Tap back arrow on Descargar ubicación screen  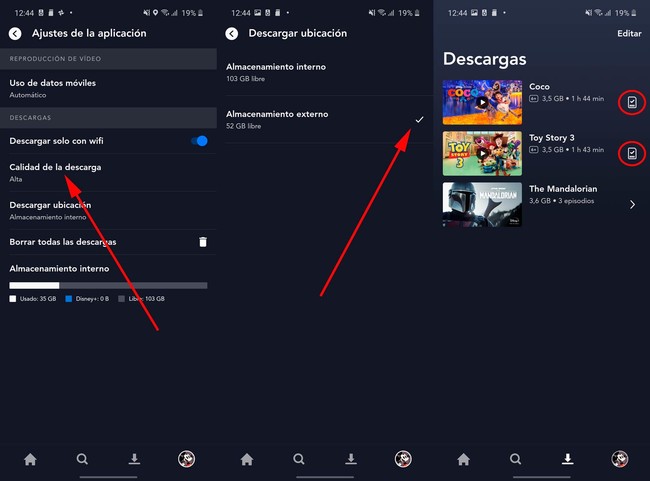(232, 33)
